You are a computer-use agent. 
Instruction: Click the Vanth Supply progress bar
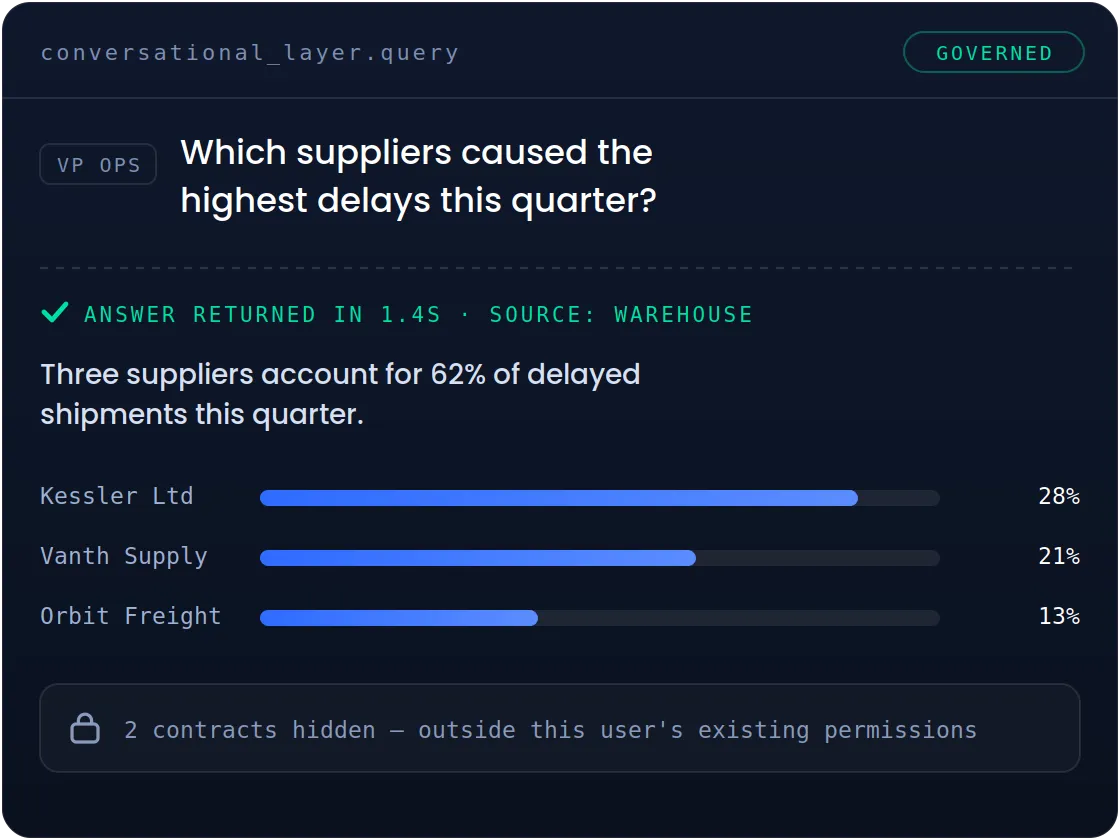click(x=600, y=558)
